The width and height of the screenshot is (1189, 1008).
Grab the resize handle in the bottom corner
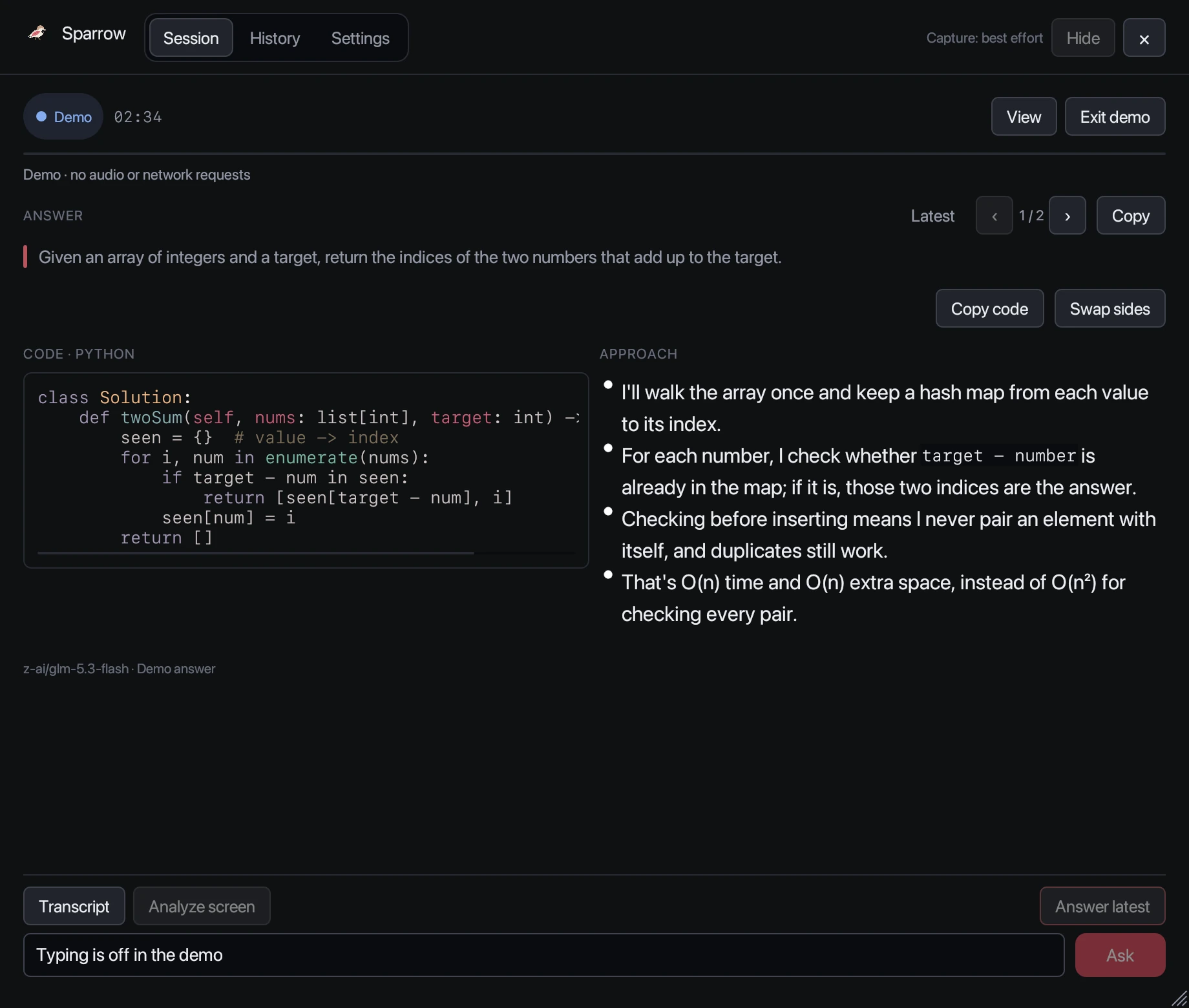coord(1179,998)
